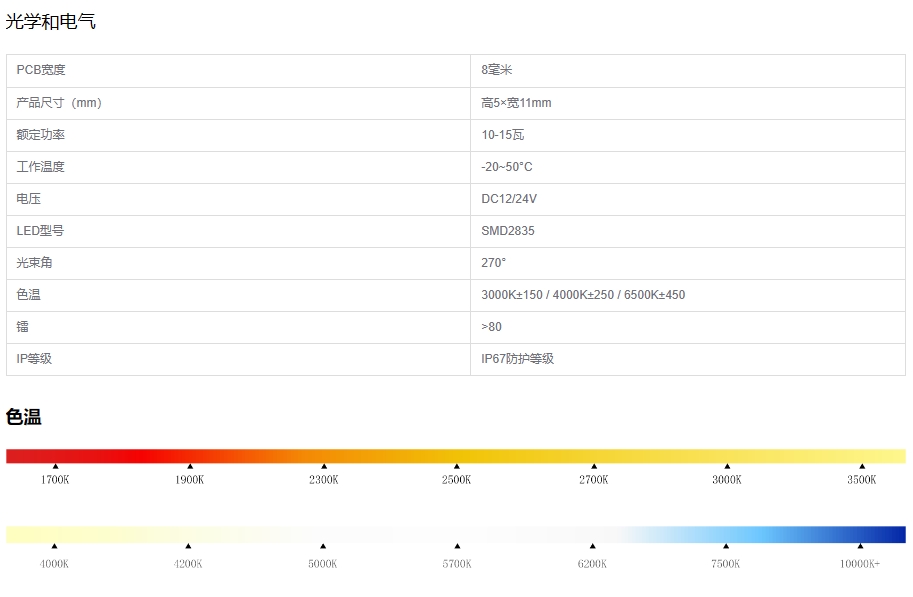The width and height of the screenshot is (913, 597).
Task: Click the arrow marker above 5700K
Action: point(457,546)
